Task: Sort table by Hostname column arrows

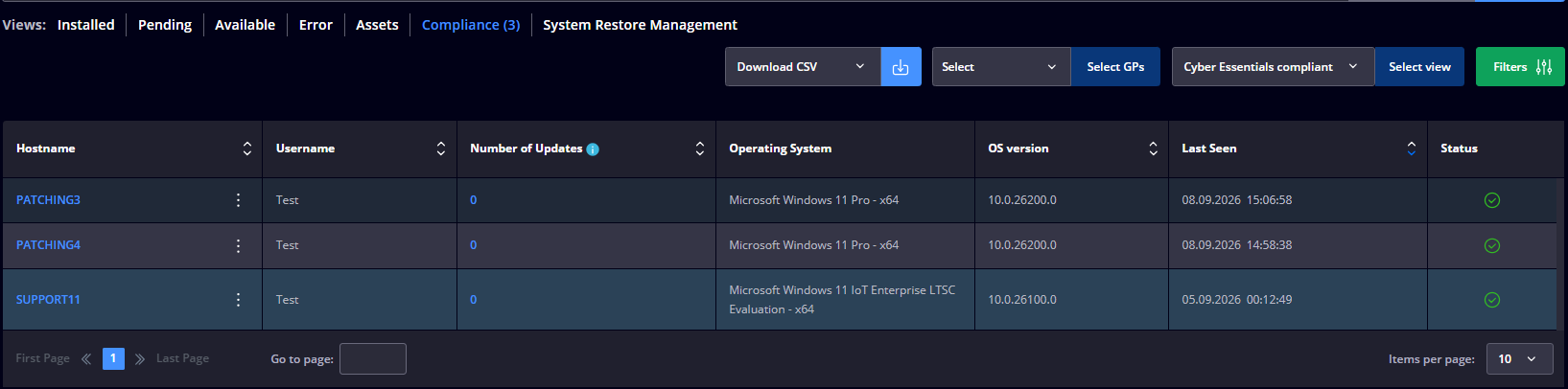Action: click(246, 149)
